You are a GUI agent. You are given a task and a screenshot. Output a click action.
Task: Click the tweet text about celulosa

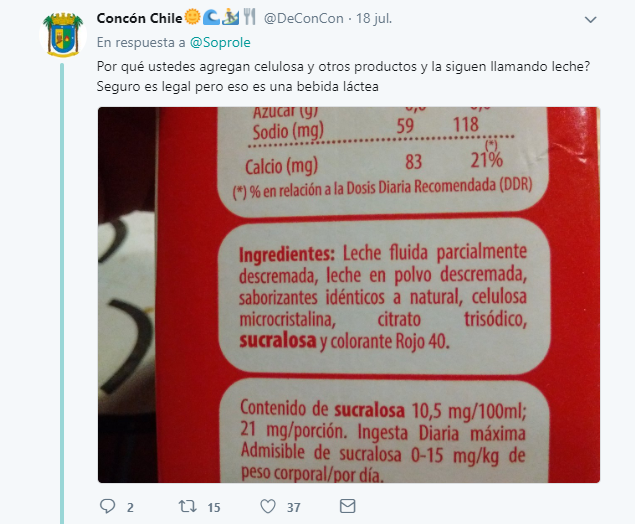343,76
